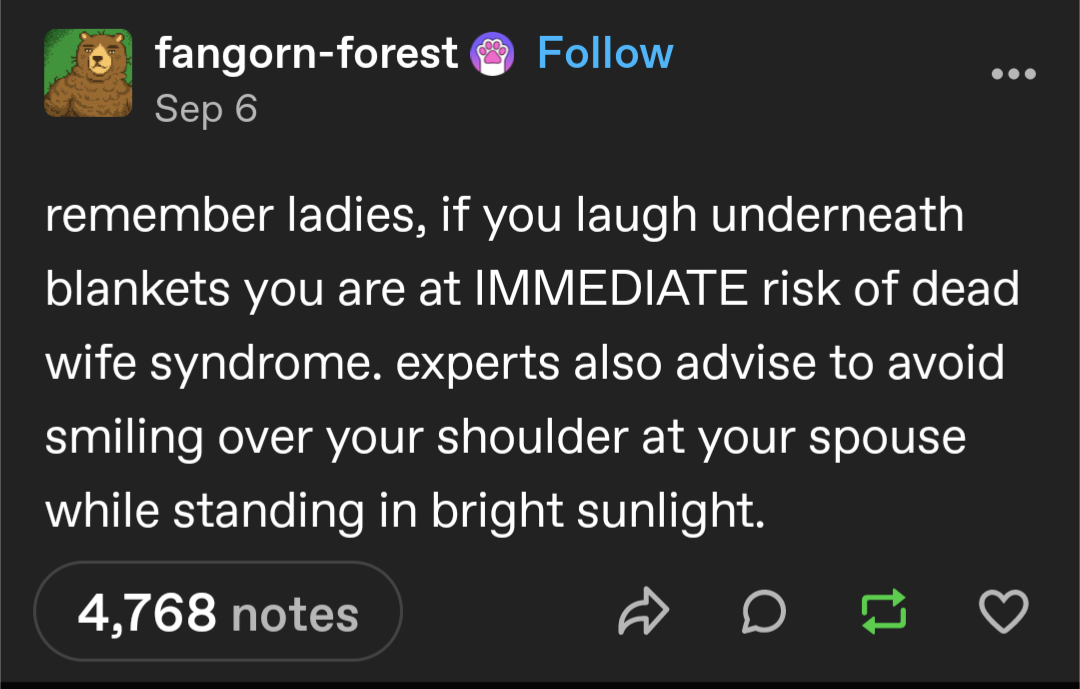Click the share arrow icon
The image size is (1080, 689).
[x=643, y=611]
